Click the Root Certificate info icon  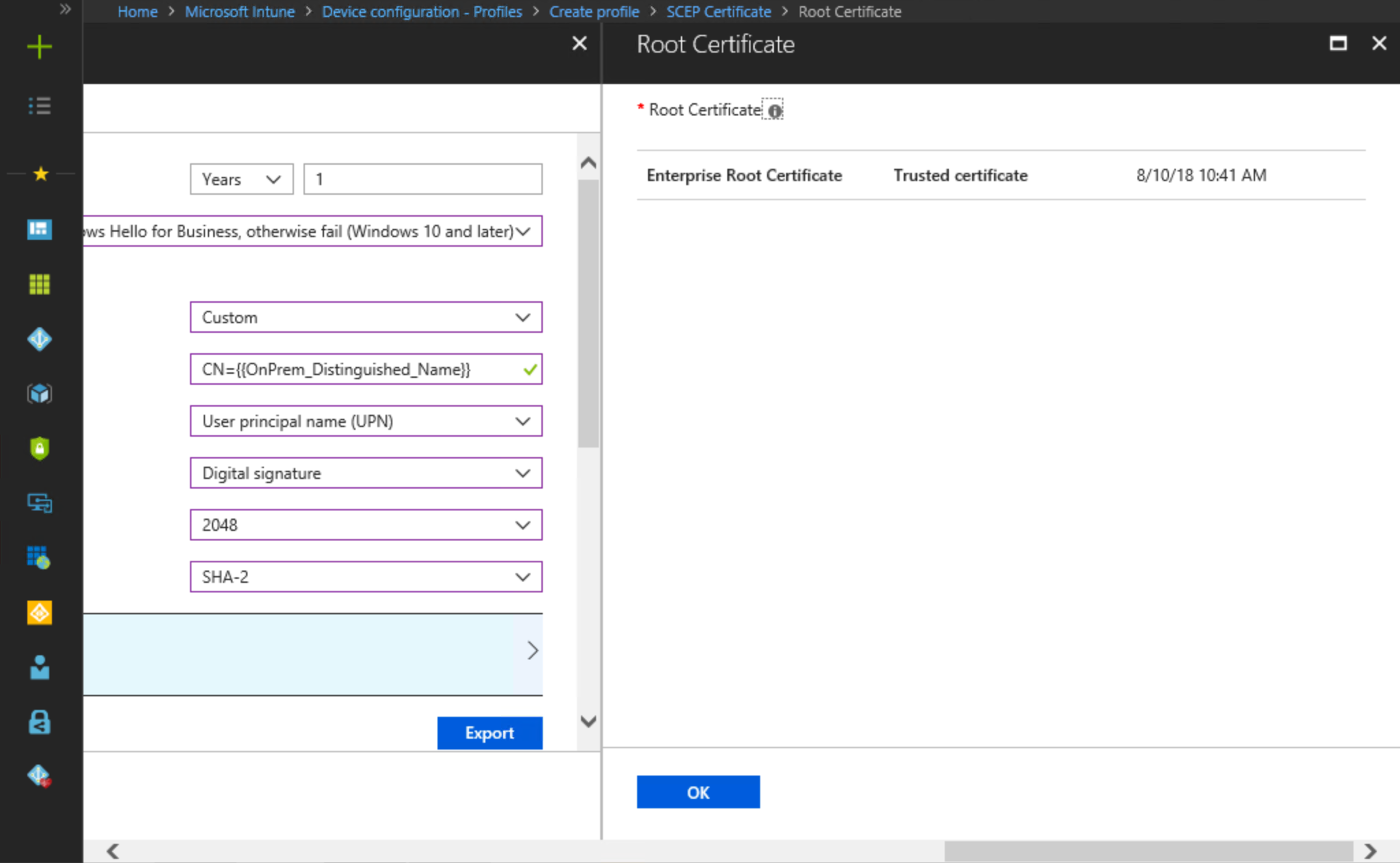tap(774, 111)
